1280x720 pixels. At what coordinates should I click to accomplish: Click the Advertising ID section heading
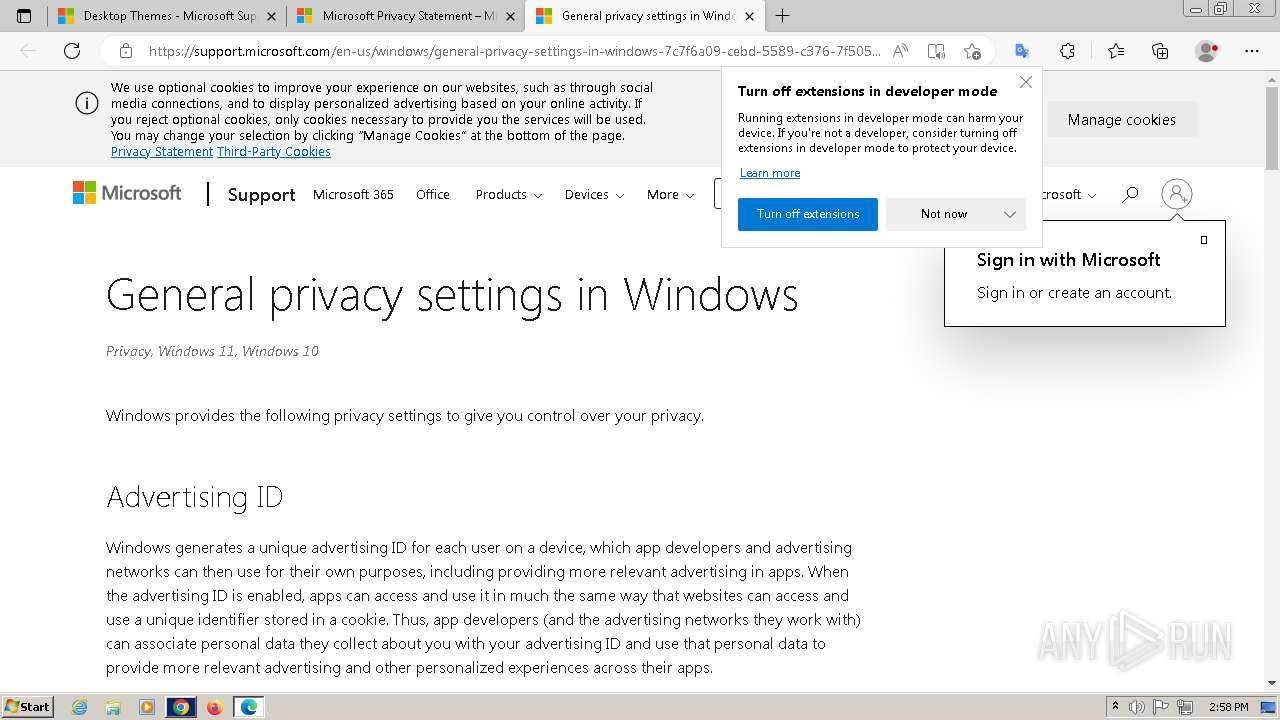[195, 497]
